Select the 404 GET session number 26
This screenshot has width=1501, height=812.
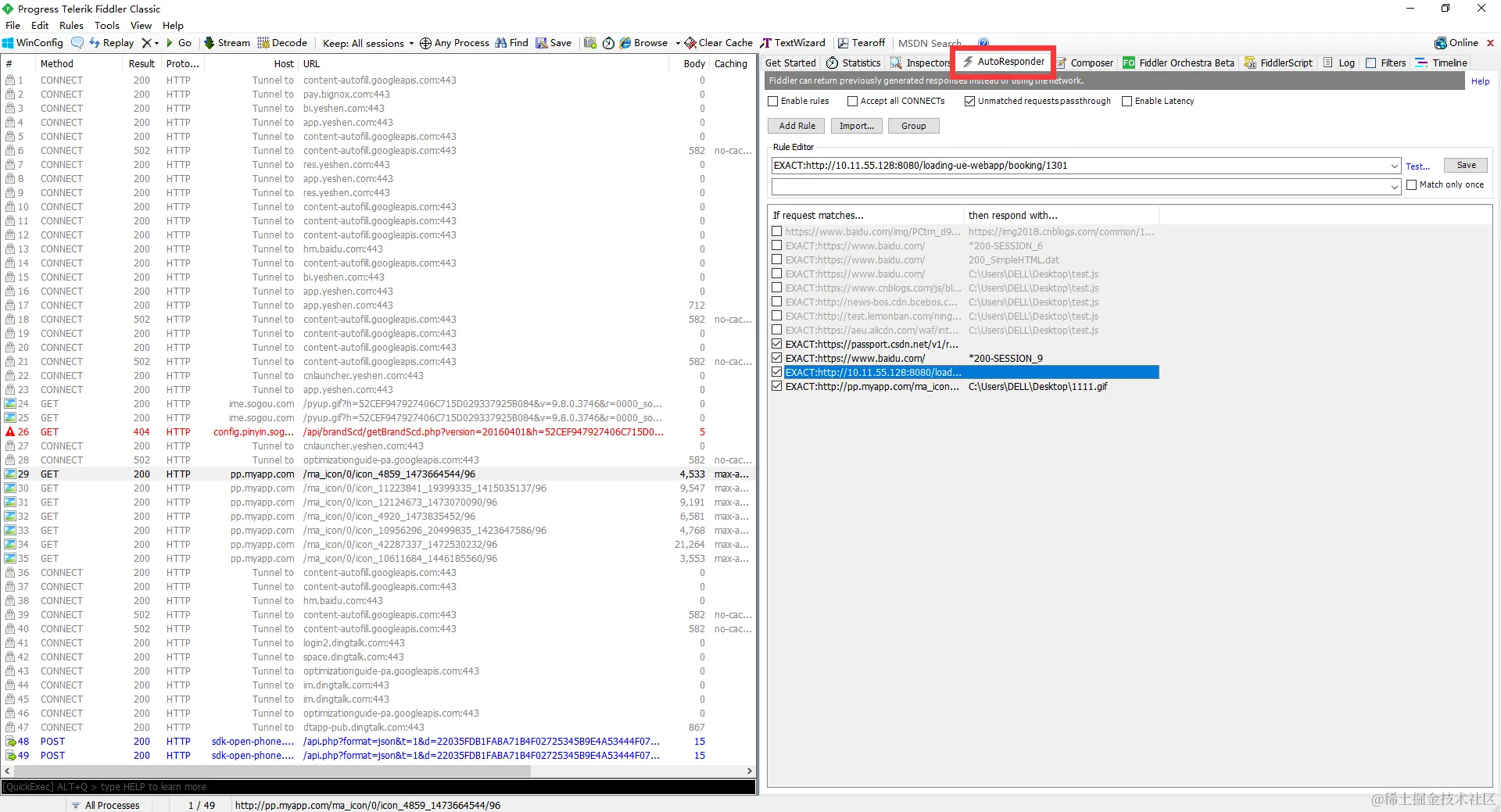coord(378,432)
